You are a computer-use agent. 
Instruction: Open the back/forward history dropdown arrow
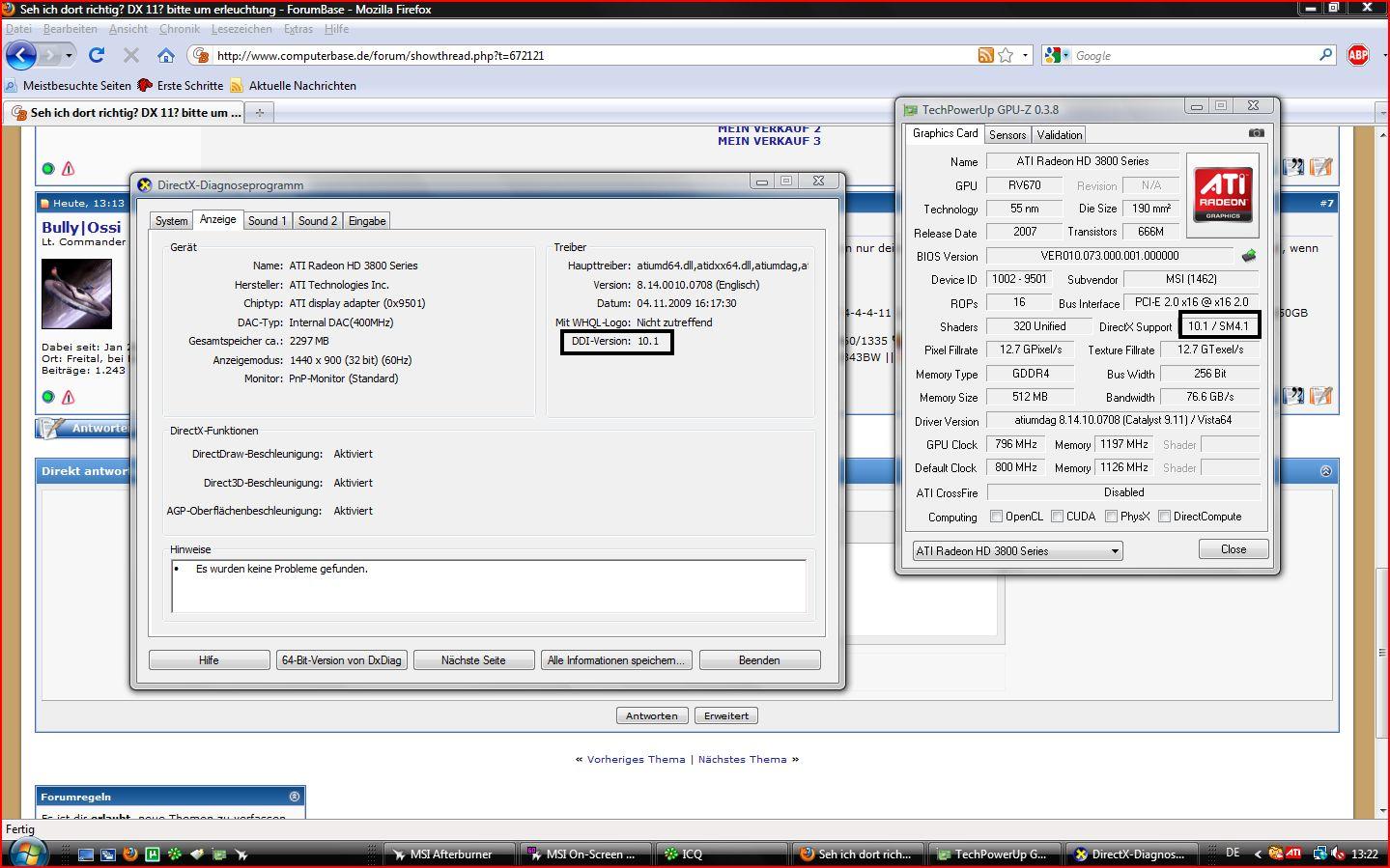tap(69, 55)
